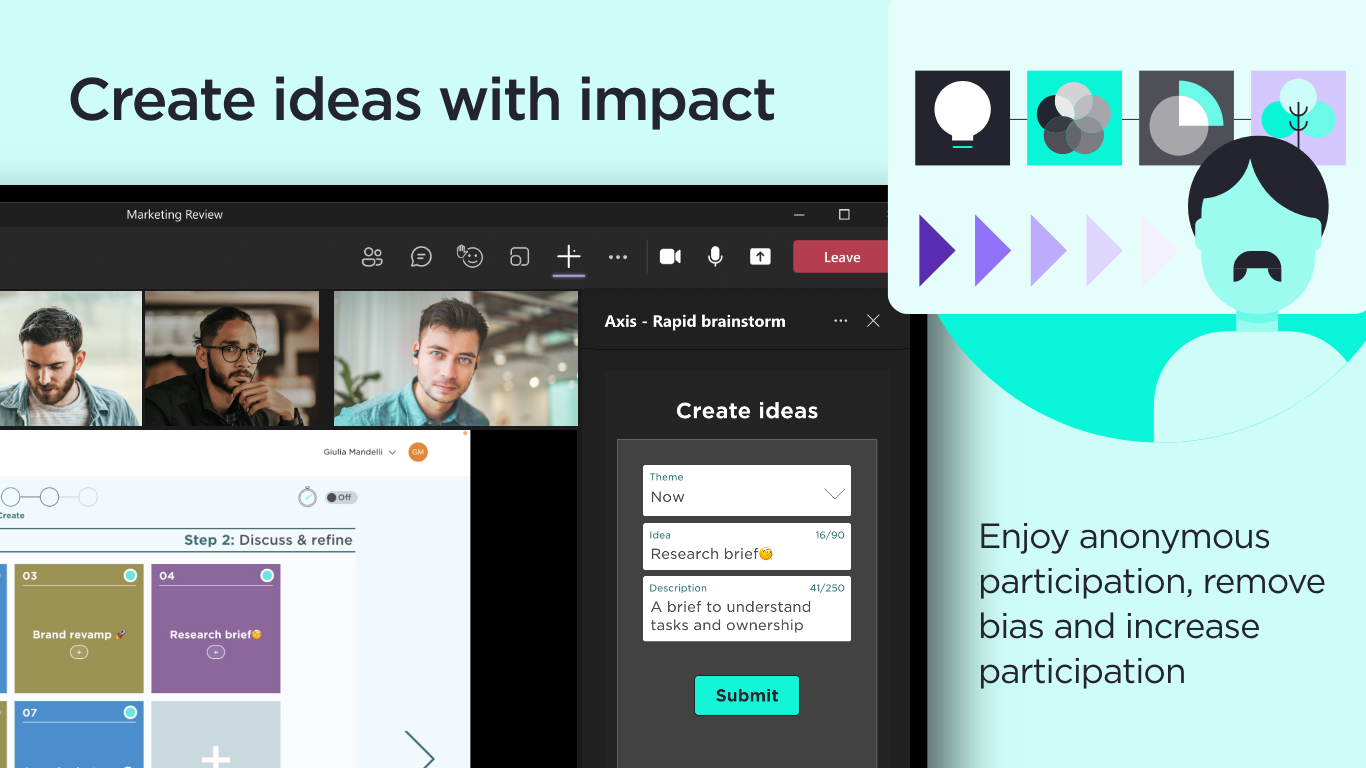Expand the Theme dropdown showing Now
This screenshot has width=1366, height=768.
pyautogui.click(x=747, y=490)
